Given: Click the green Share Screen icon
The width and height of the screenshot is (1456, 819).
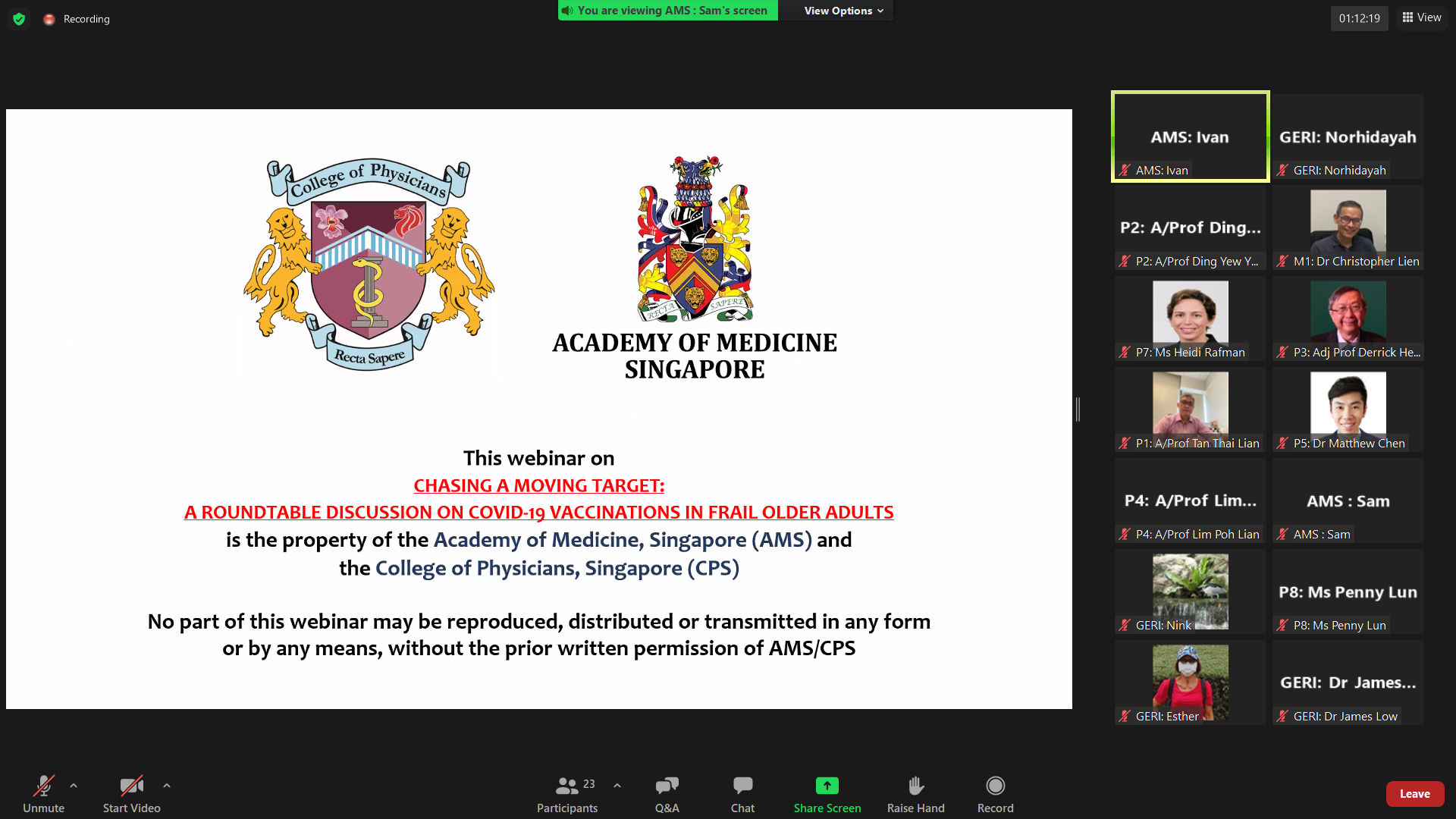Looking at the screenshot, I should (x=827, y=786).
